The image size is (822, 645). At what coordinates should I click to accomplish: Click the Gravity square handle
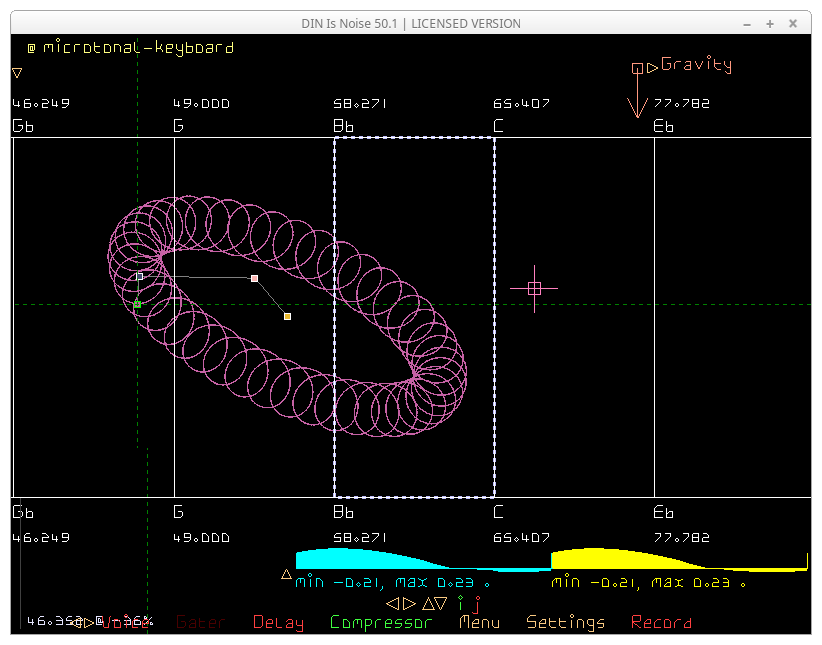point(637,68)
